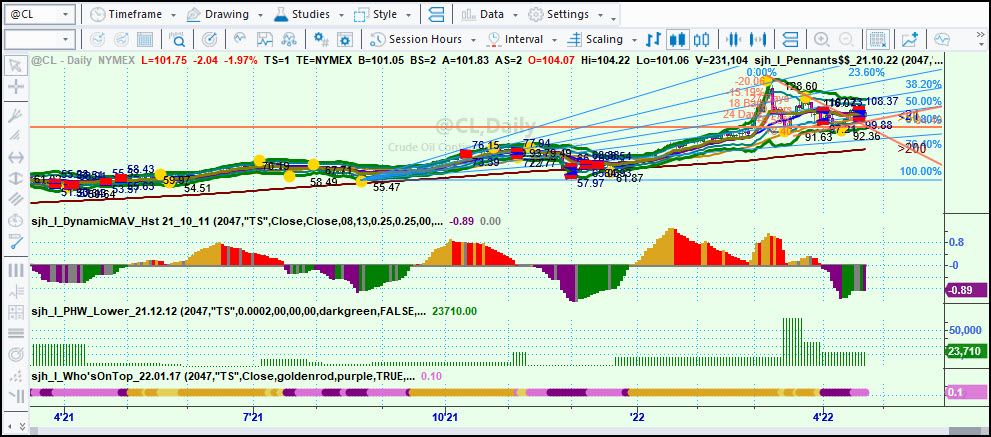Click the magnifier data-search icon

point(178,39)
